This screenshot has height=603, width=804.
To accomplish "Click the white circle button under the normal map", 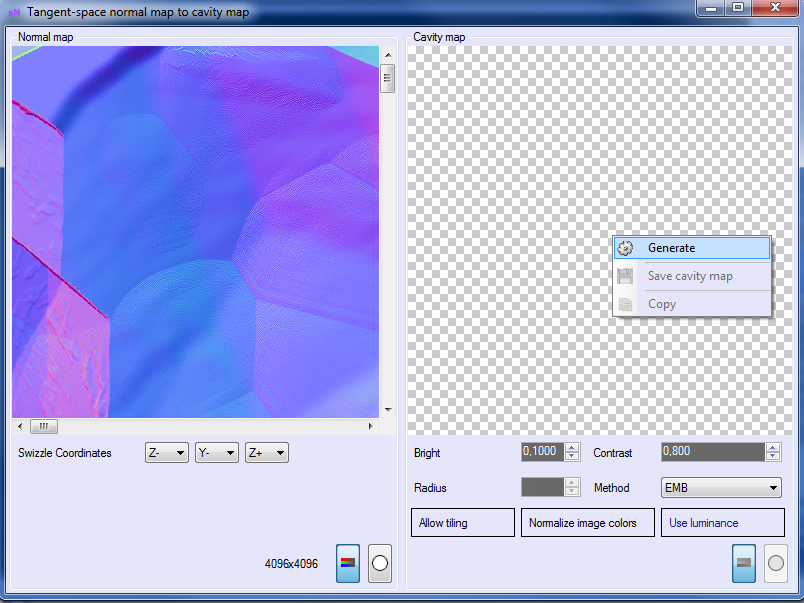I will (380, 563).
